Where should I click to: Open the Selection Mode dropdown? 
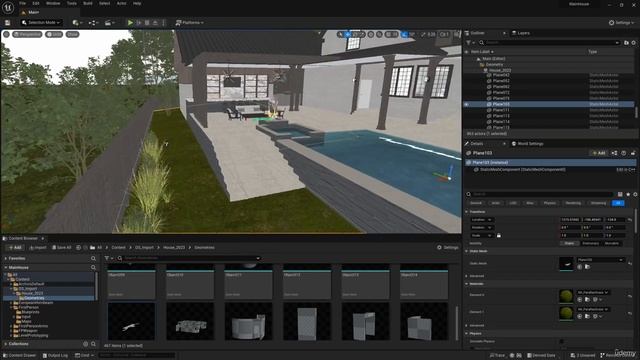click(x=41, y=23)
